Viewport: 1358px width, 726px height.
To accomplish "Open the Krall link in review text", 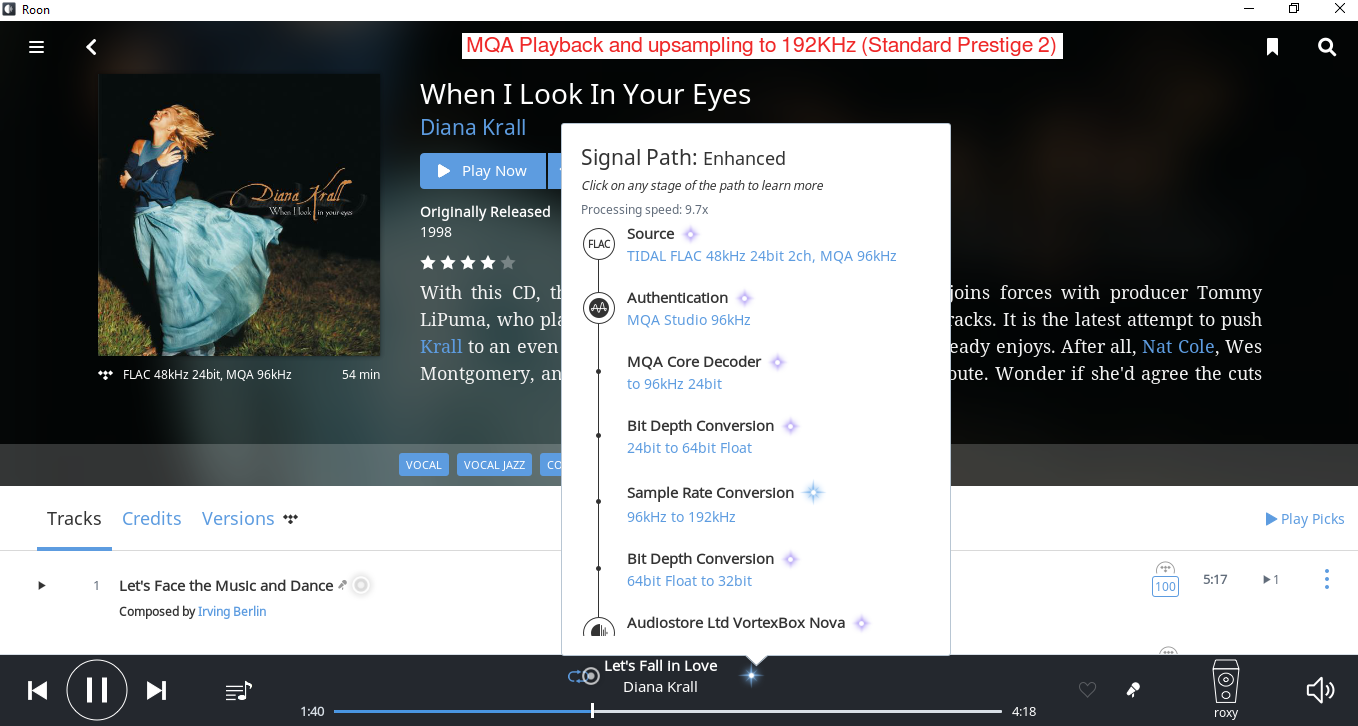I will (x=441, y=347).
